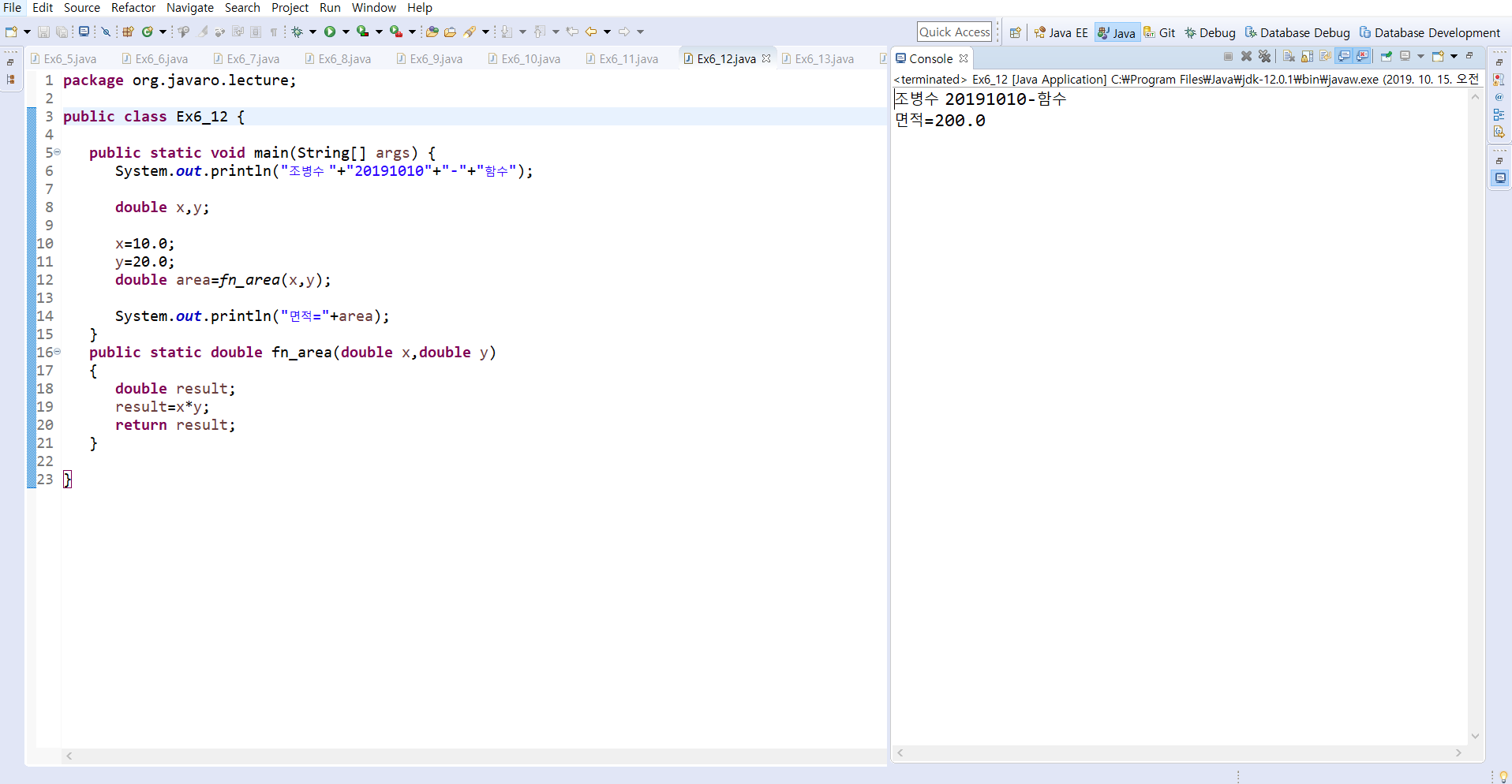Click the Debug bug icon in the toolbar
The height and width of the screenshot is (784, 1512).
tap(297, 32)
